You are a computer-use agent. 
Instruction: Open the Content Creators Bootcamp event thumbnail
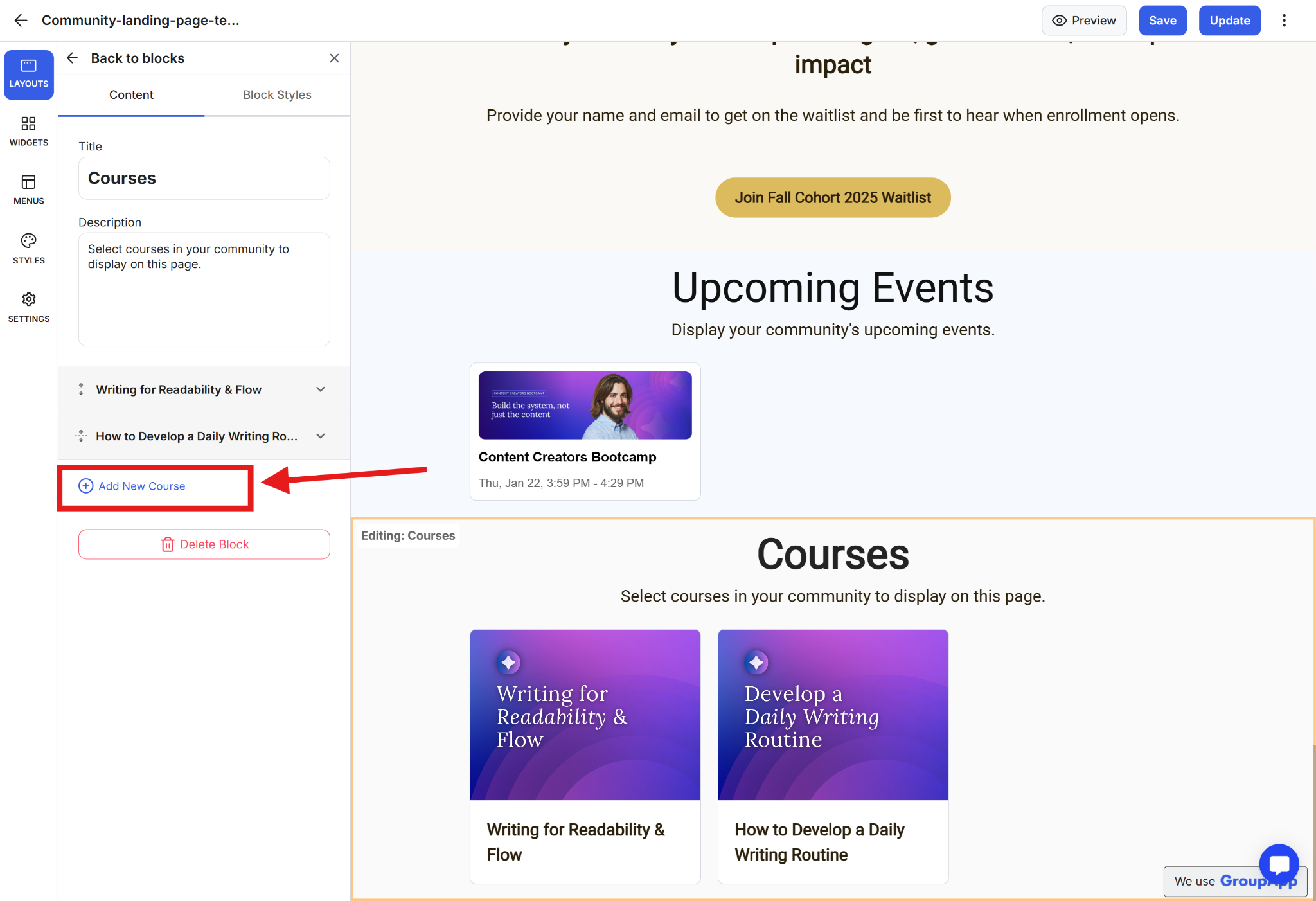(585, 406)
